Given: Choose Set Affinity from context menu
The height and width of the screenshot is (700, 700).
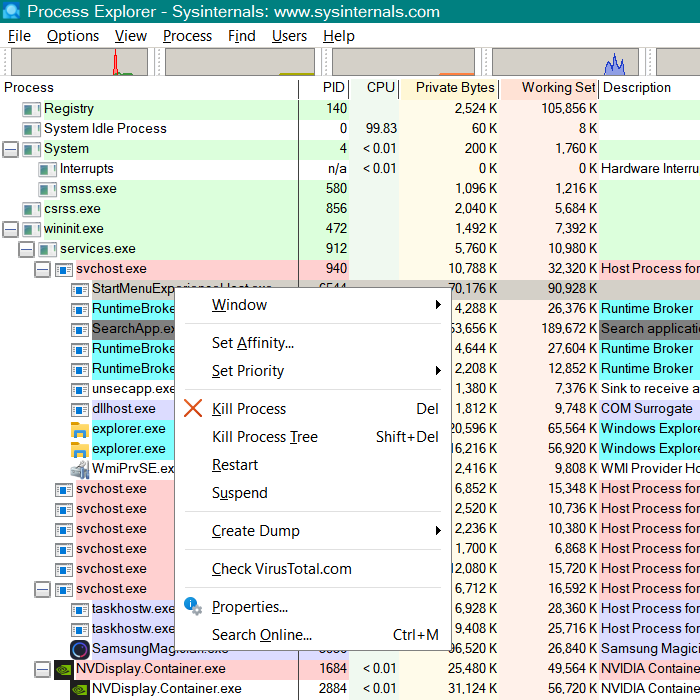Looking at the screenshot, I should [312, 343].
